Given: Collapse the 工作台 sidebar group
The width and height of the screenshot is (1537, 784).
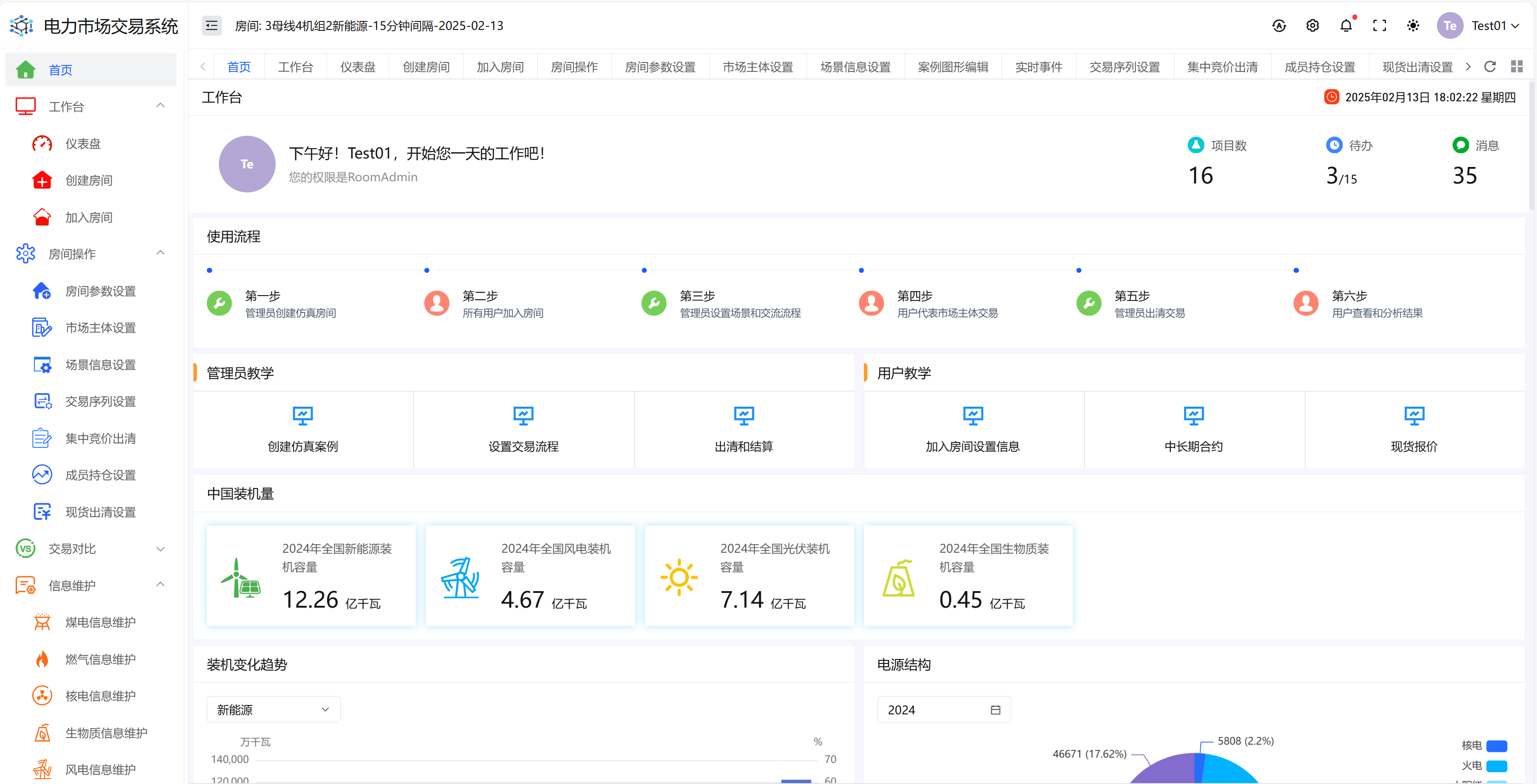Looking at the screenshot, I should [x=160, y=106].
